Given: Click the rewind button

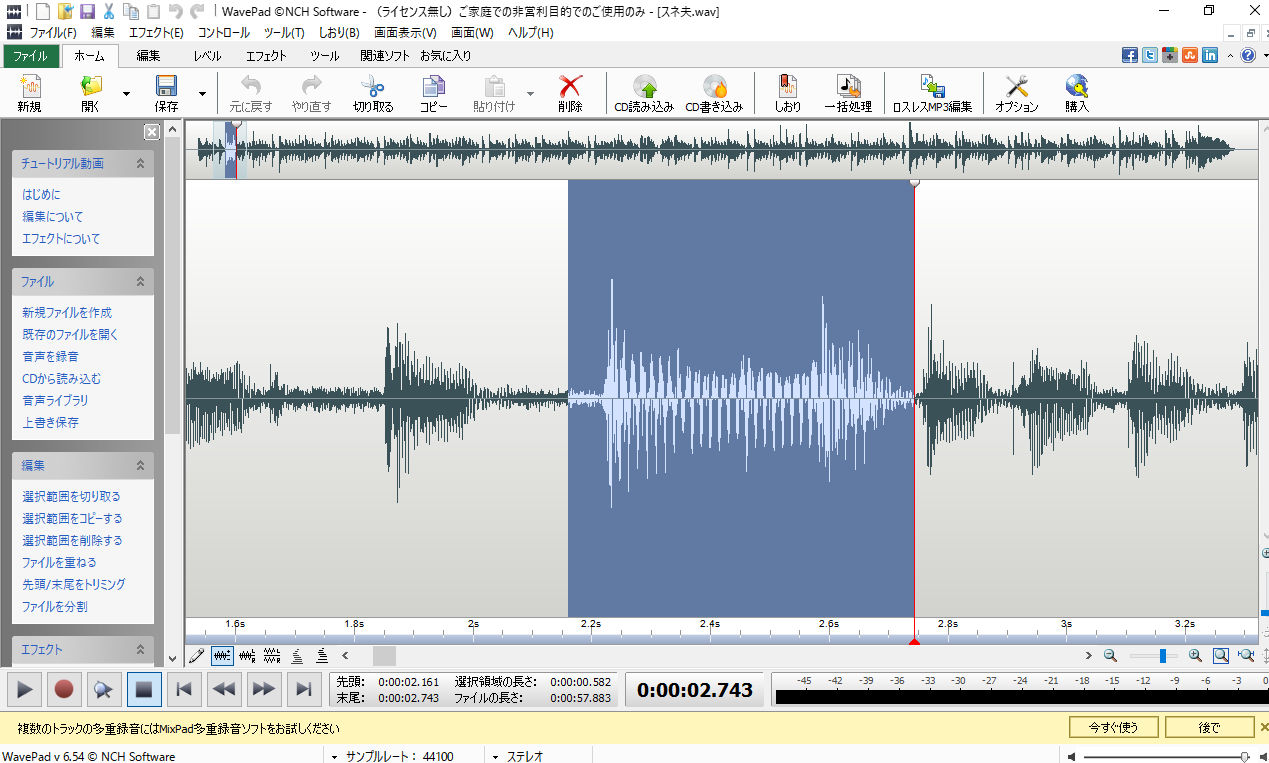Looking at the screenshot, I should [224, 688].
